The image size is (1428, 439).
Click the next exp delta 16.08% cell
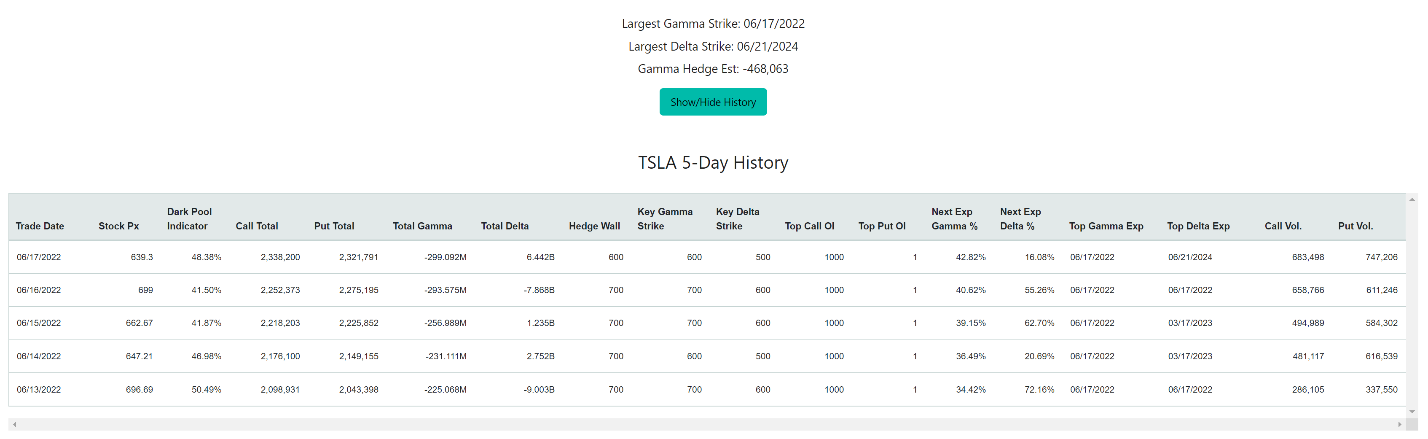coord(1038,257)
